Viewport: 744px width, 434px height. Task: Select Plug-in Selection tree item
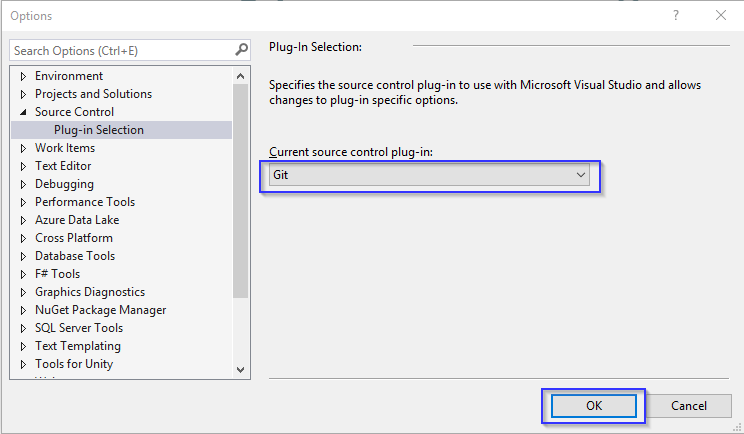(99, 130)
